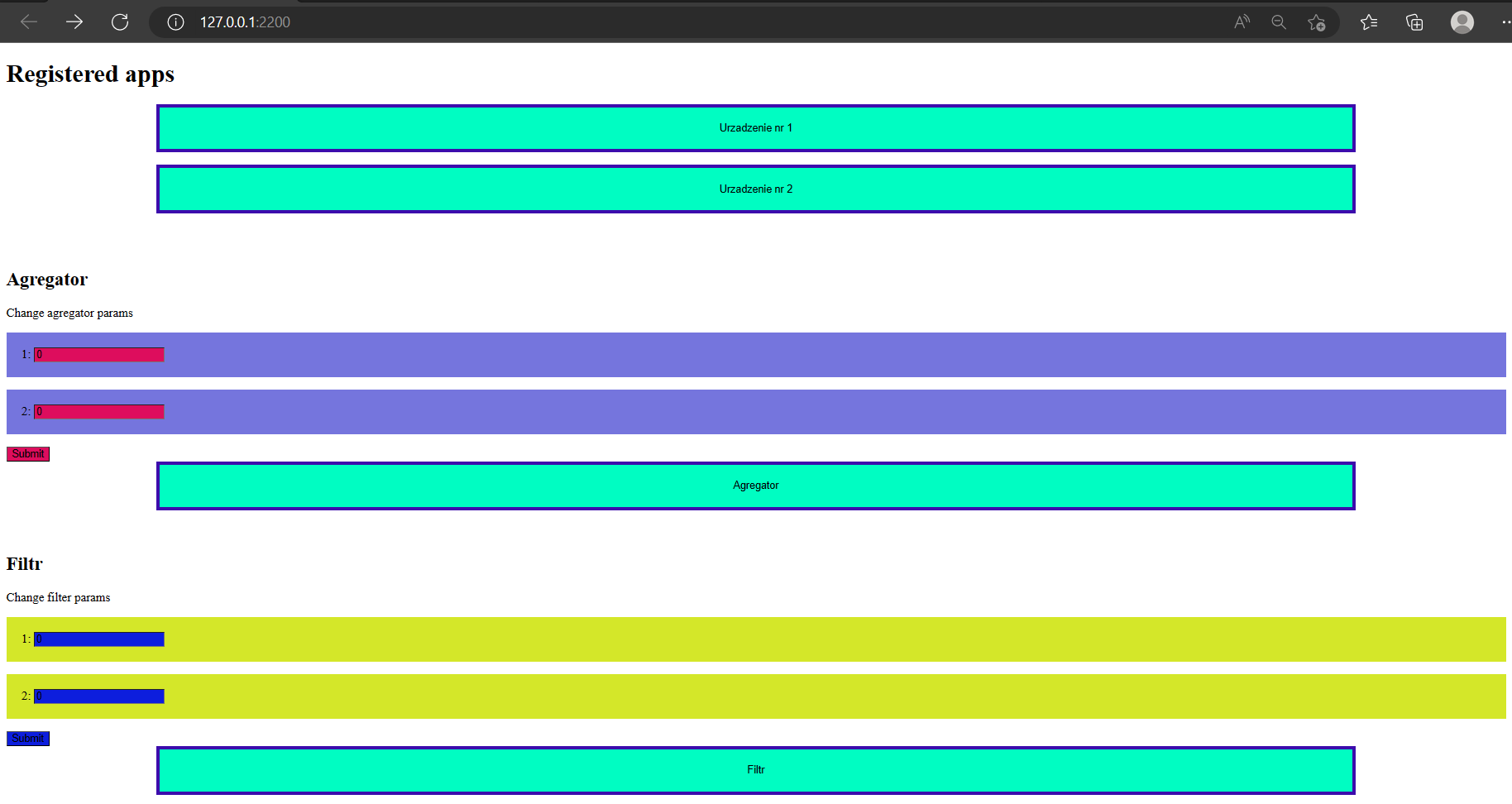Turn on Read aloud
This screenshot has width=1512, height=804.
pos(1242,22)
